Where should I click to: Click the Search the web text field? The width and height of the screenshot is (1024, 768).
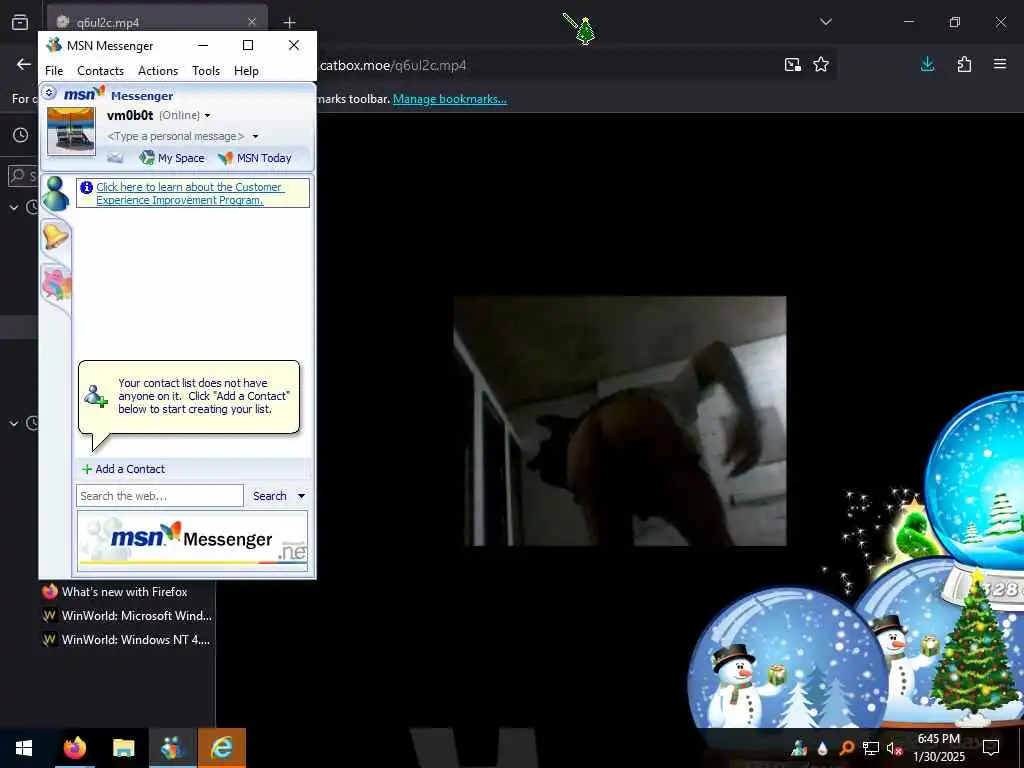159,496
